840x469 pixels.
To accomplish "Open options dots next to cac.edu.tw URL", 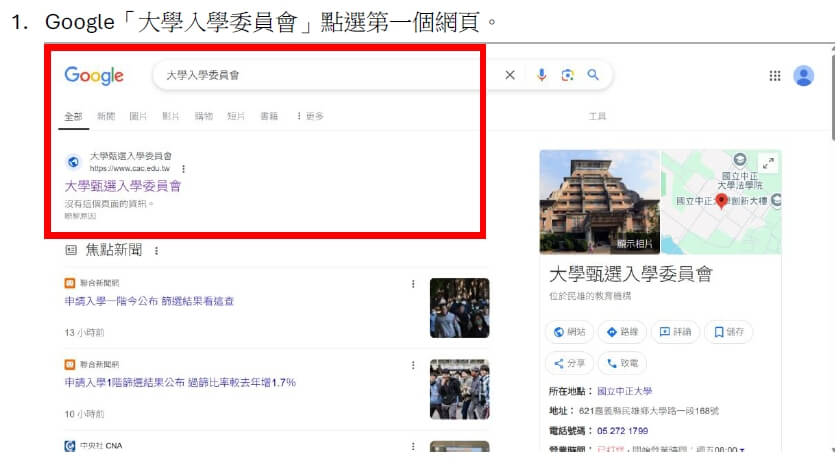I will tap(183, 169).
